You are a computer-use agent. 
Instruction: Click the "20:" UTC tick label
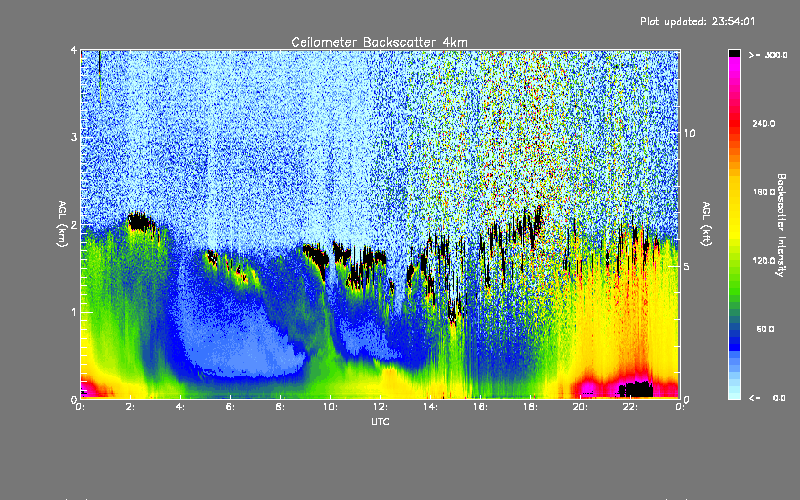click(x=580, y=407)
